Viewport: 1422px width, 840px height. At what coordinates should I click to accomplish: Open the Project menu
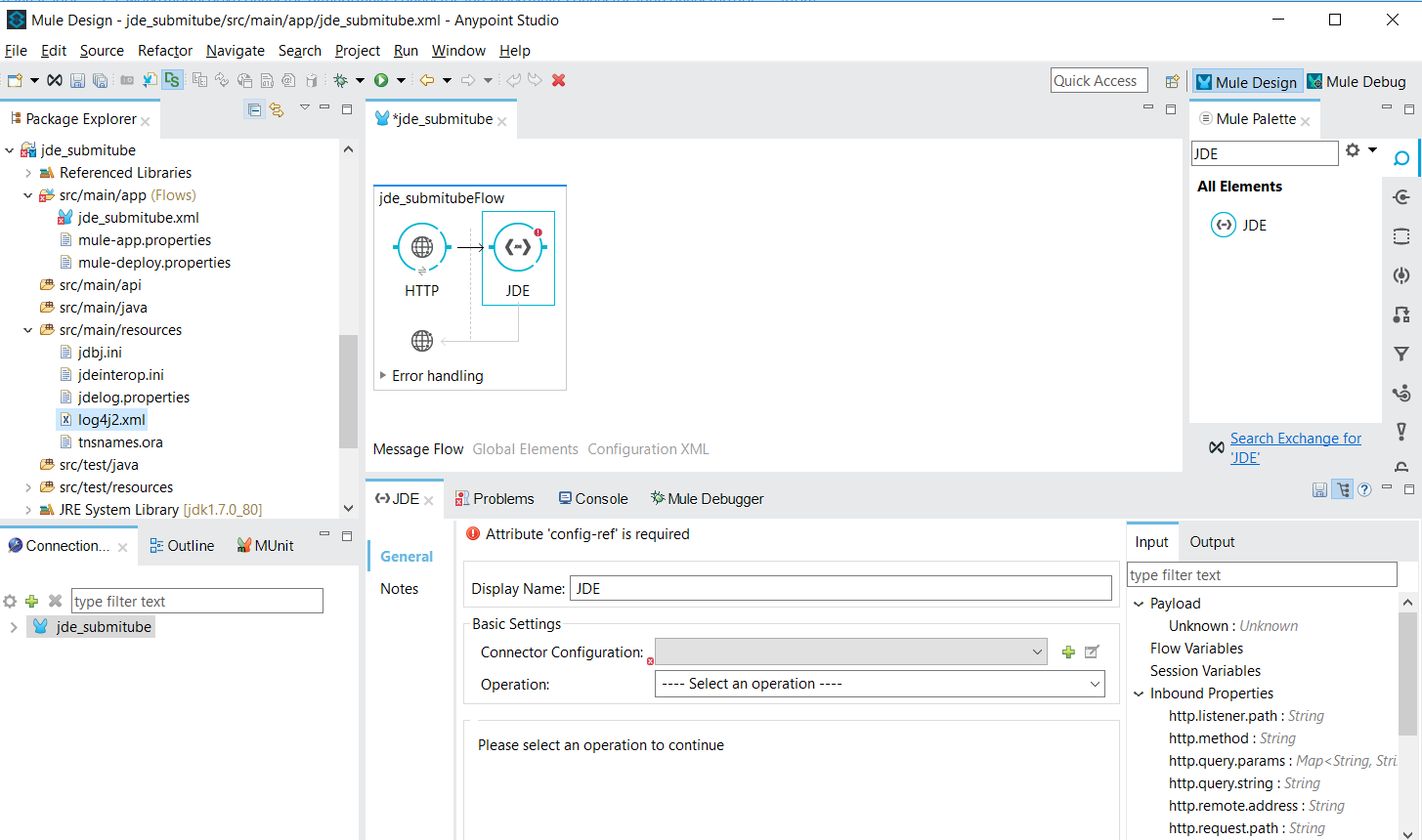(x=358, y=51)
